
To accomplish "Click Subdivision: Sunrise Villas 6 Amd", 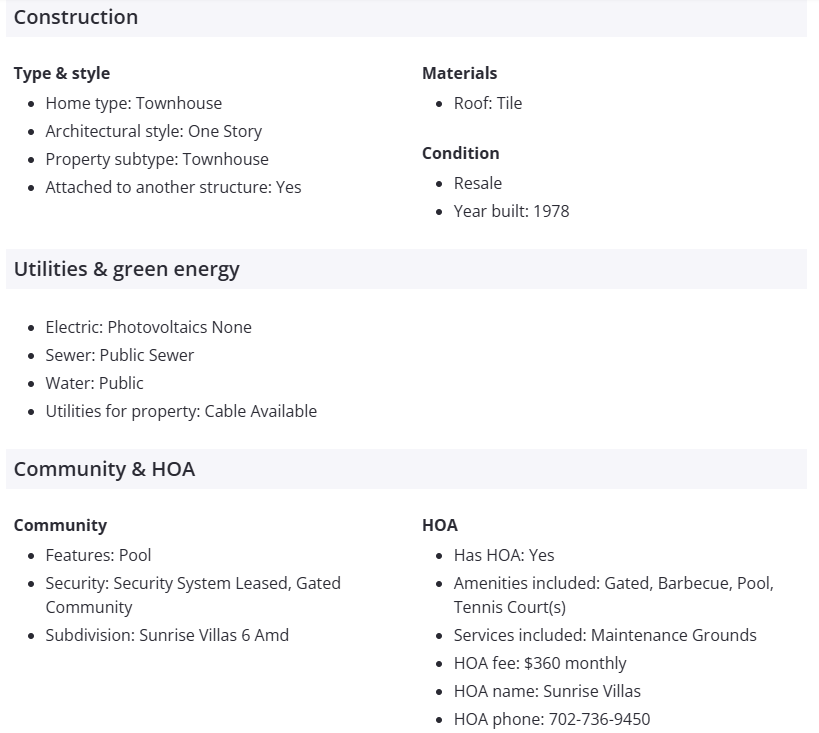I will click(x=167, y=635).
